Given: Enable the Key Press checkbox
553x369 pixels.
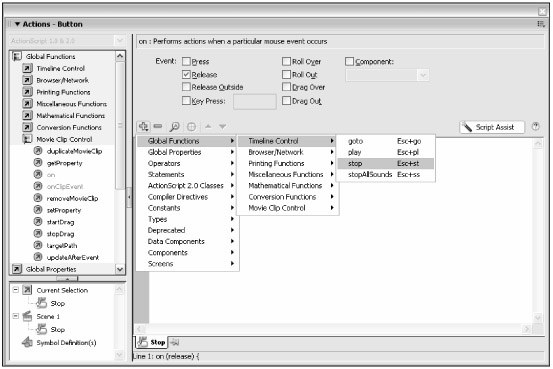Looking at the screenshot, I should click(186, 101).
